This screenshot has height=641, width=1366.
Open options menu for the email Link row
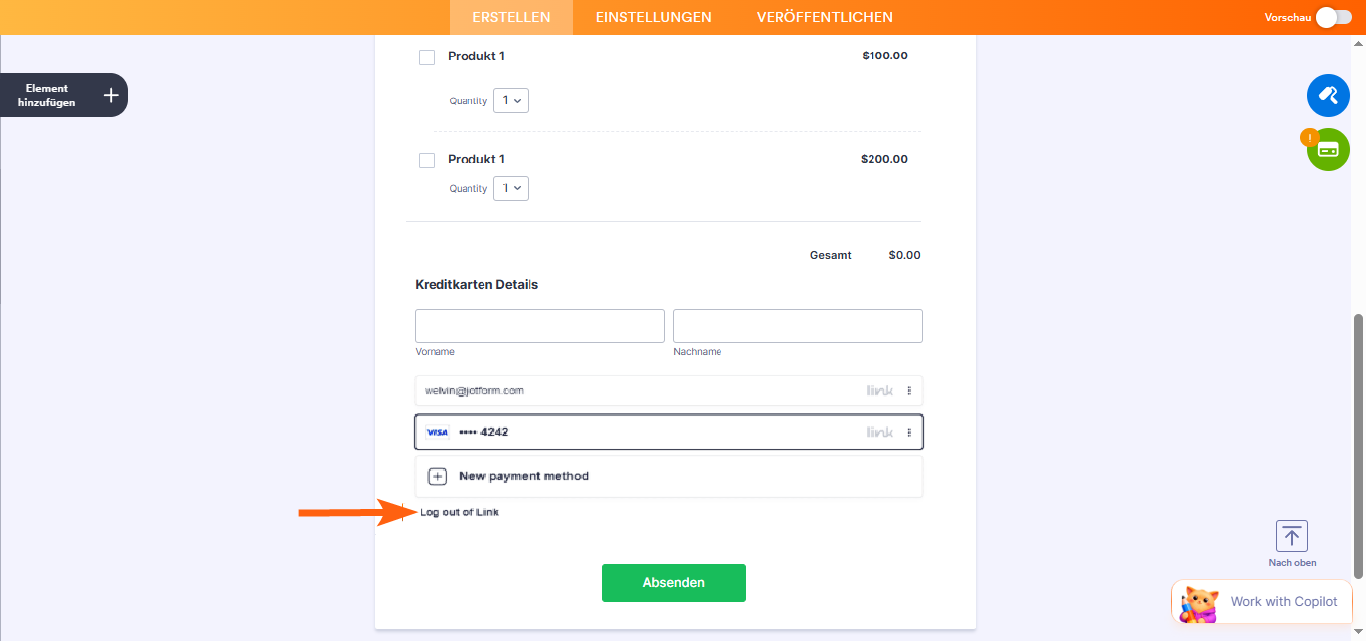(909, 391)
